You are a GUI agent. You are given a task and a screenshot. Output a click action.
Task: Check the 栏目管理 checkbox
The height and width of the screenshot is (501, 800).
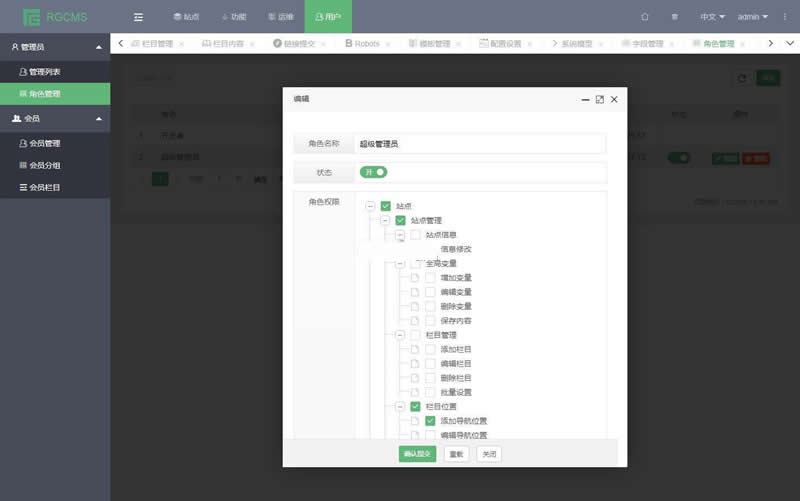415,335
